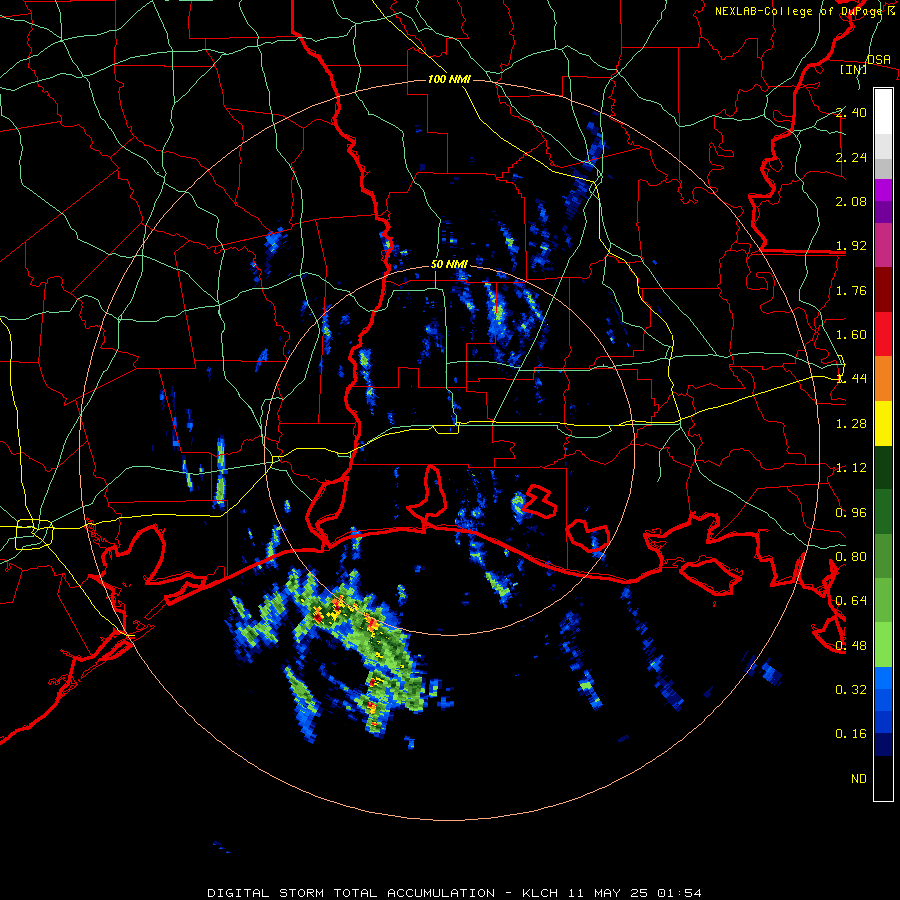Select the 2.08 legend value
This screenshot has height=900, width=900.
[851, 201]
